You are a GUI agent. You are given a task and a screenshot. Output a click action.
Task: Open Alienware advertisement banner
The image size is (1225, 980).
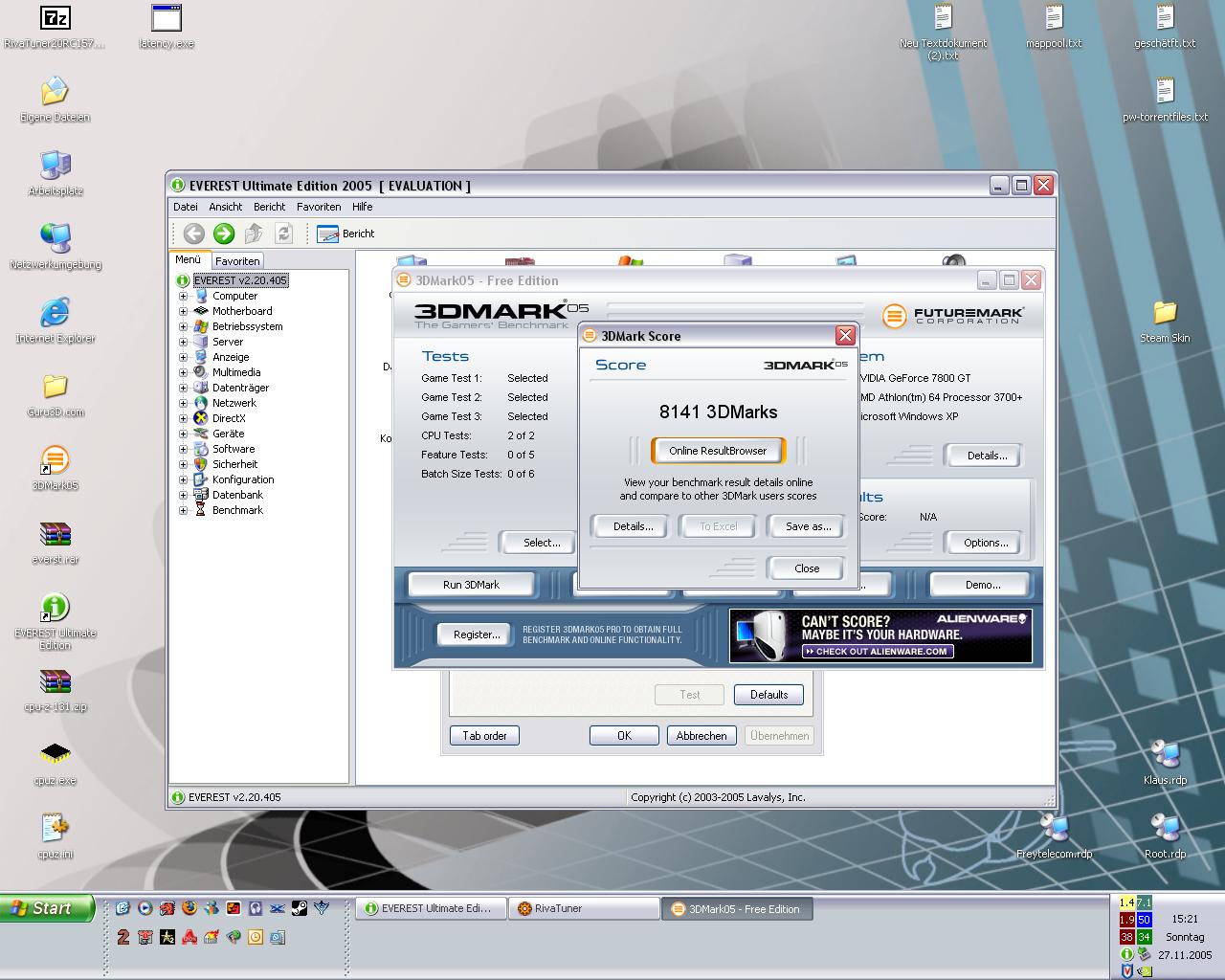tap(880, 635)
